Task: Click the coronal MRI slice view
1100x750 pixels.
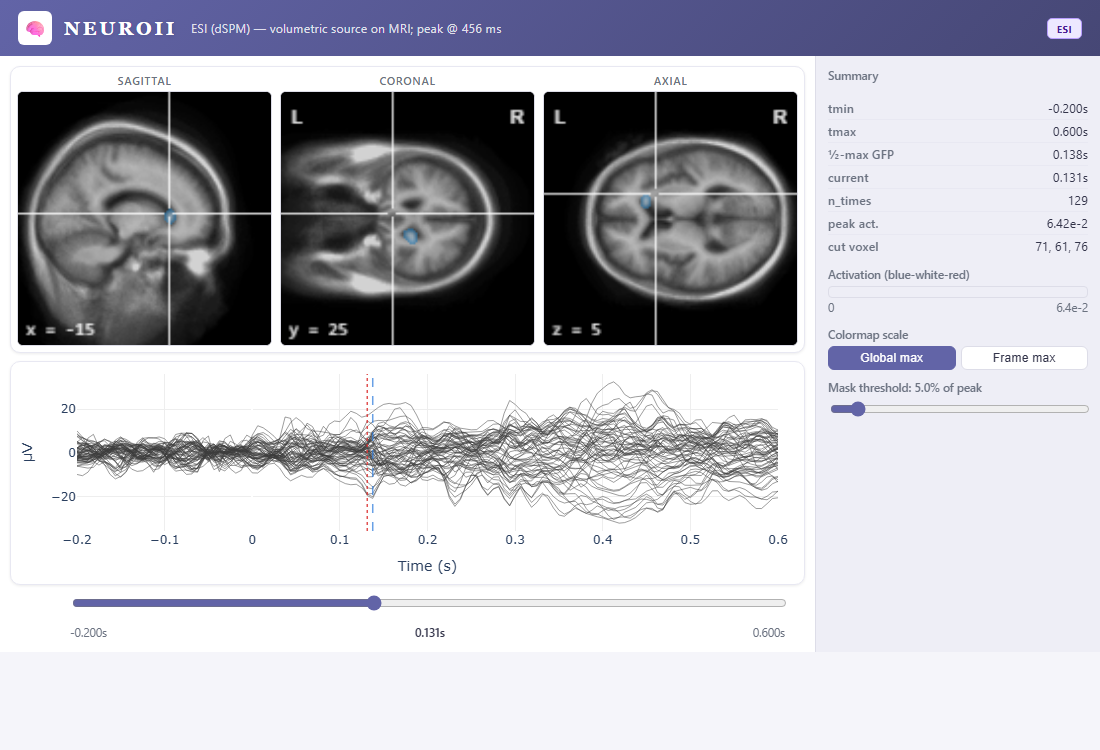Action: tap(407, 218)
